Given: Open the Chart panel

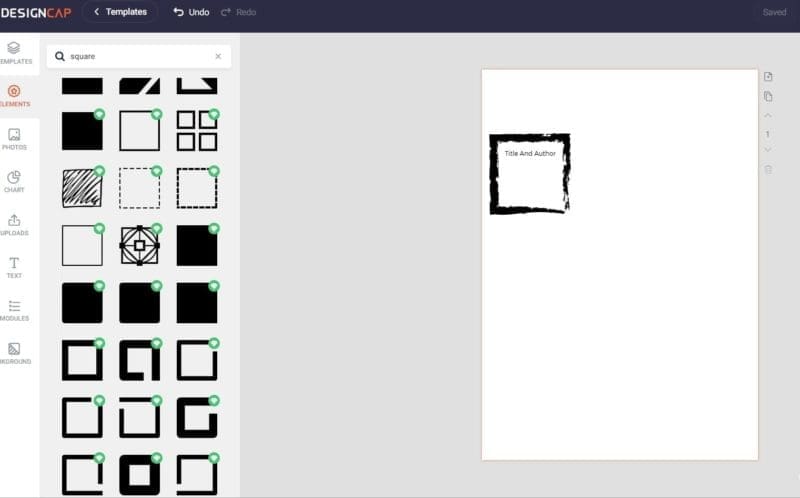Looking at the screenshot, I should pos(15,182).
